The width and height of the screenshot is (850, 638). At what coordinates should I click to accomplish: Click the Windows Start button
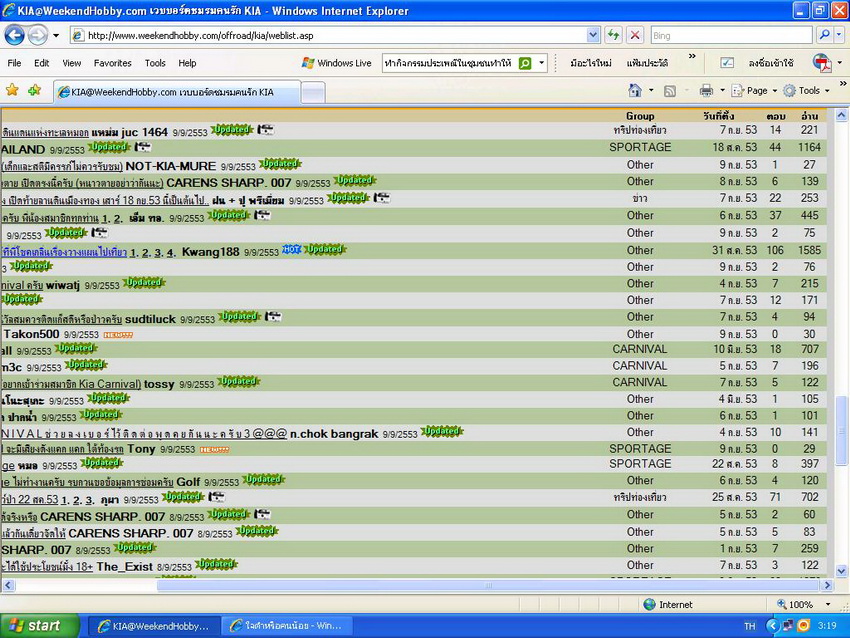click(36, 626)
